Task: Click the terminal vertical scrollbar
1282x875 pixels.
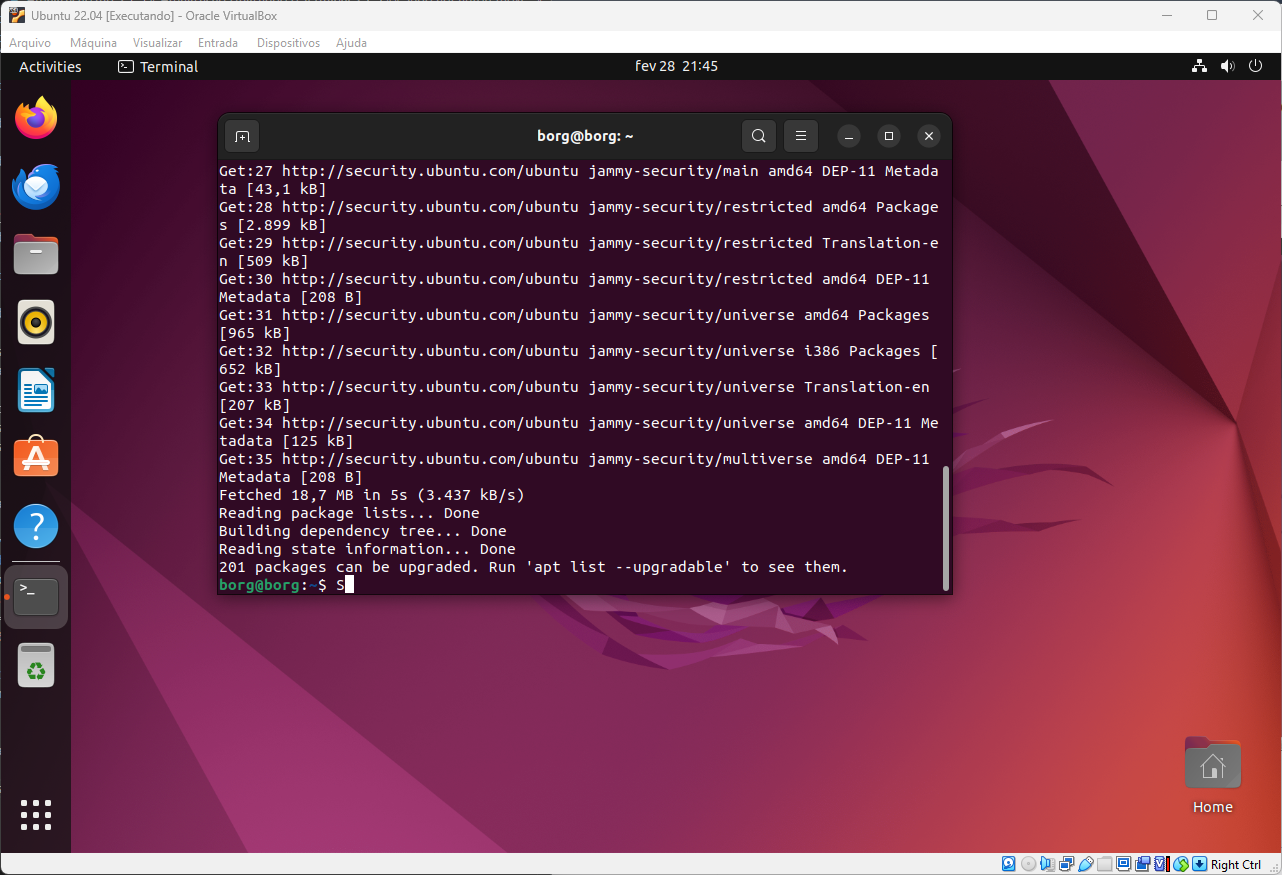Action: click(x=945, y=530)
